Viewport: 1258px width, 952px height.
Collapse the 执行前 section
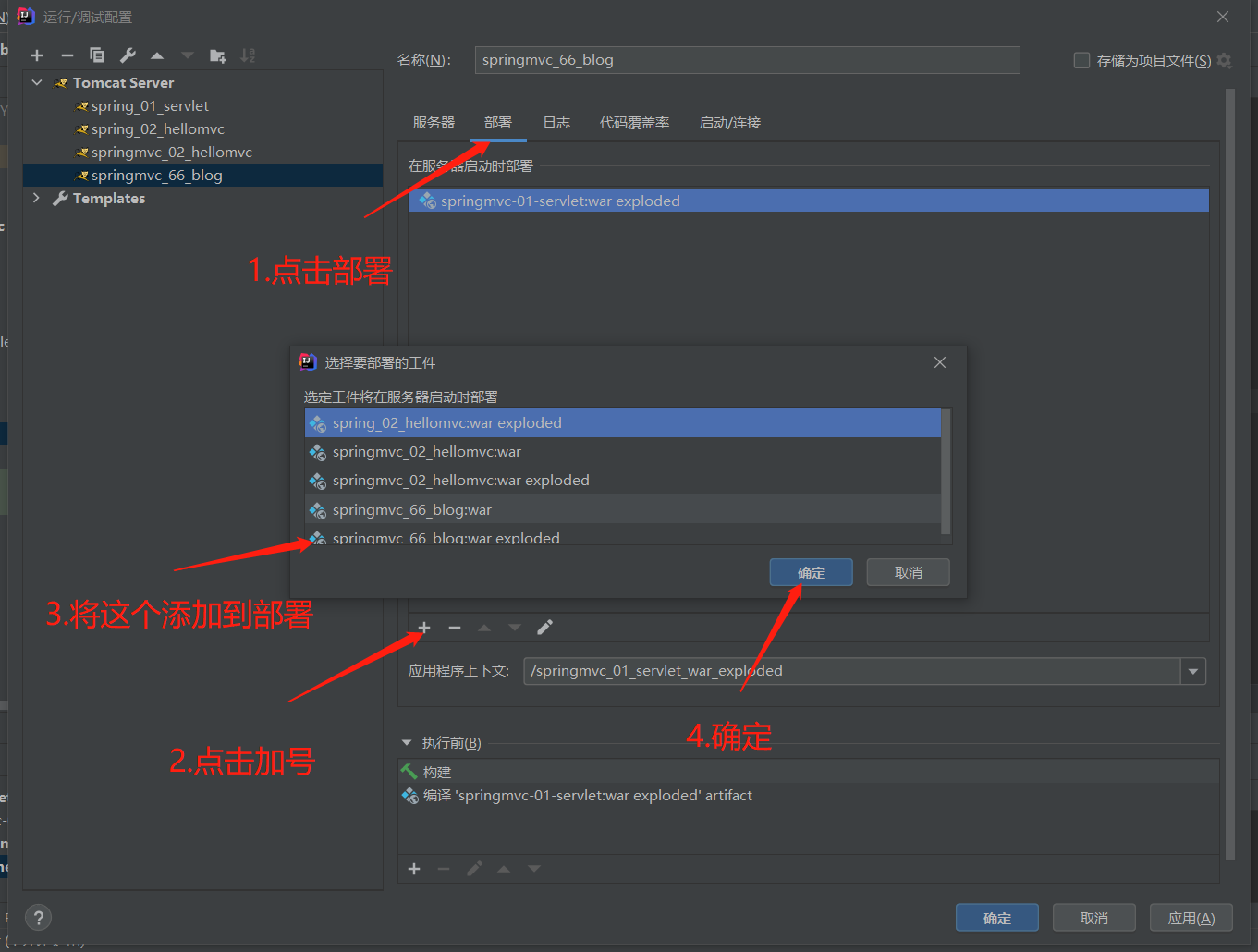pyautogui.click(x=407, y=742)
